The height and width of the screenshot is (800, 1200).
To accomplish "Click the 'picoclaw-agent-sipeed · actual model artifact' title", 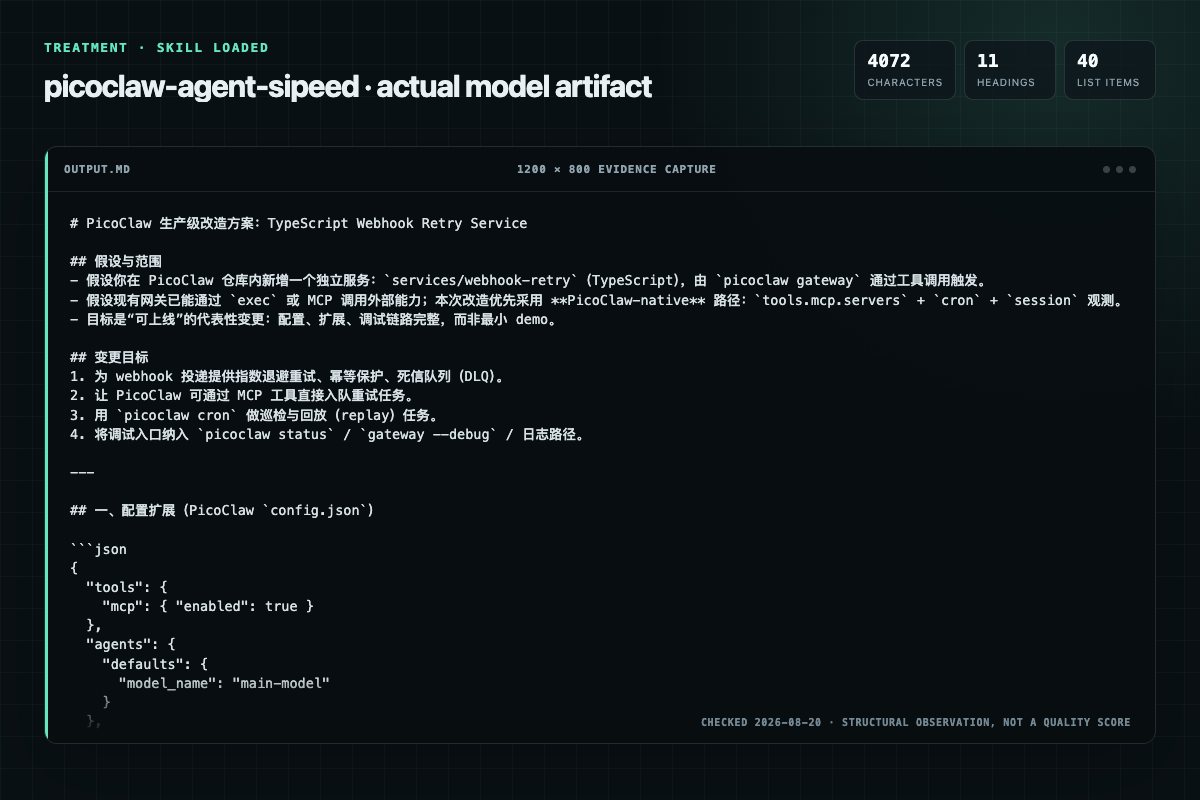I will (348, 87).
